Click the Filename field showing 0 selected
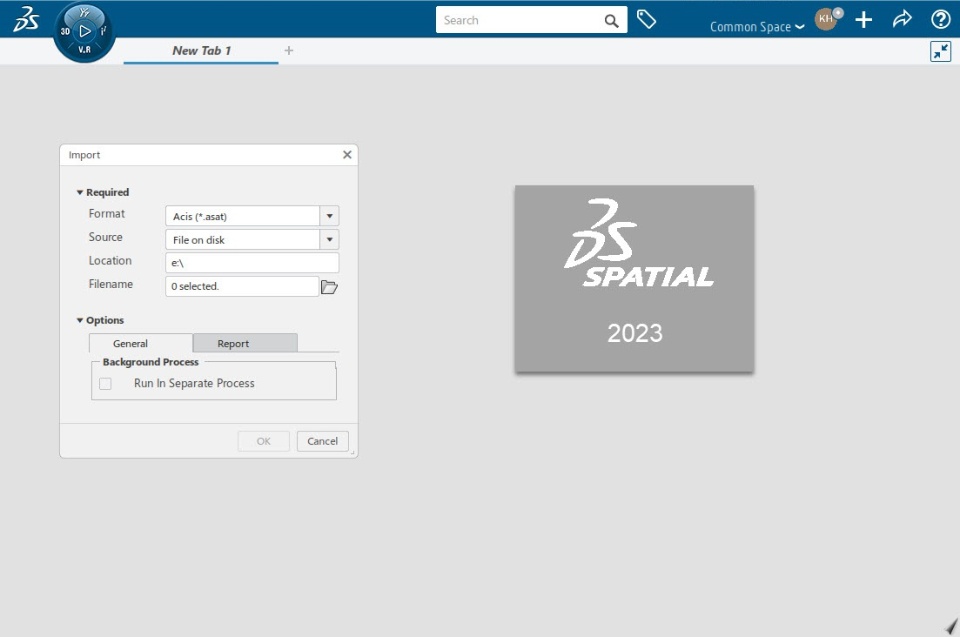Image resolution: width=960 pixels, height=637 pixels. (x=242, y=286)
